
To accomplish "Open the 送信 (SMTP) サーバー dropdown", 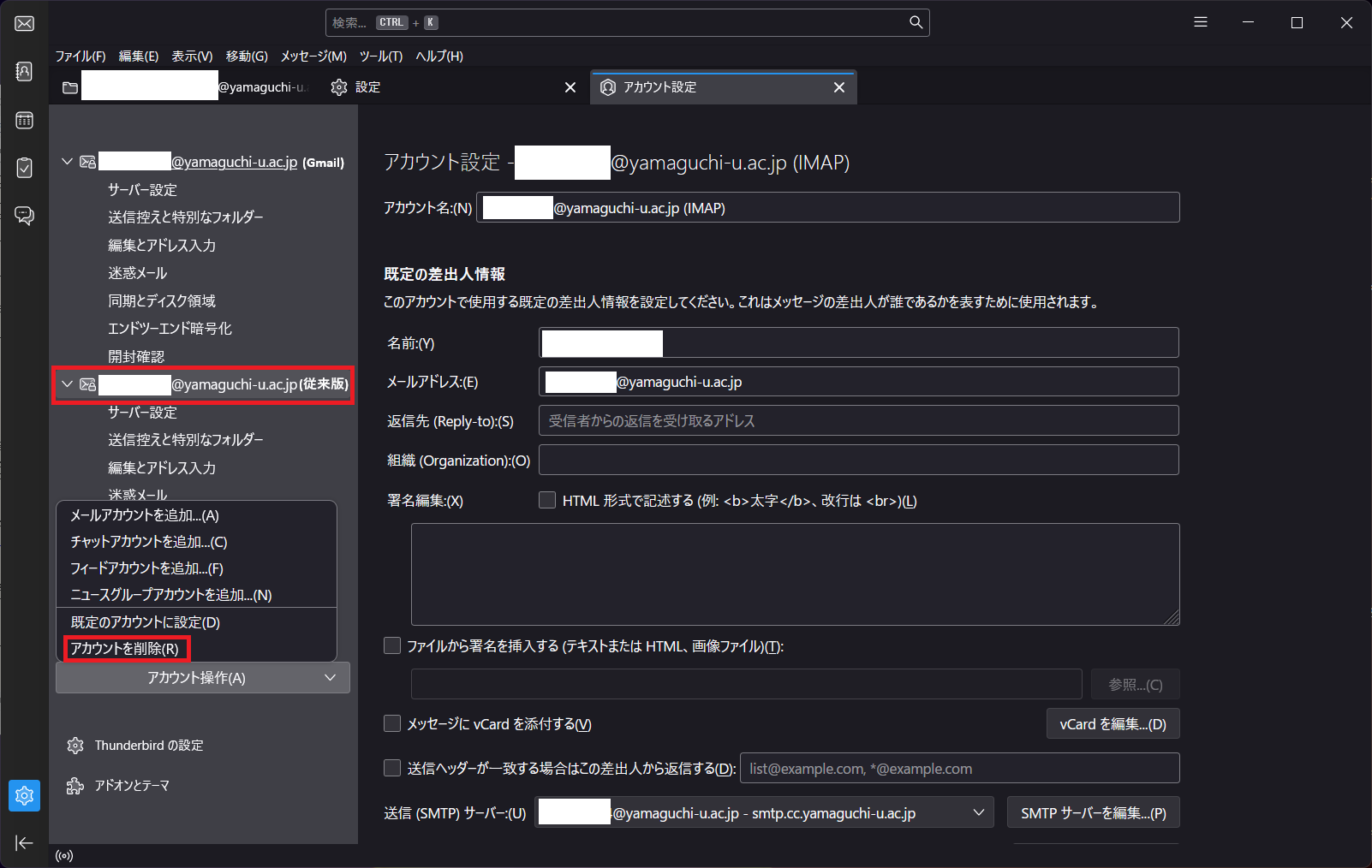I will coord(765,812).
